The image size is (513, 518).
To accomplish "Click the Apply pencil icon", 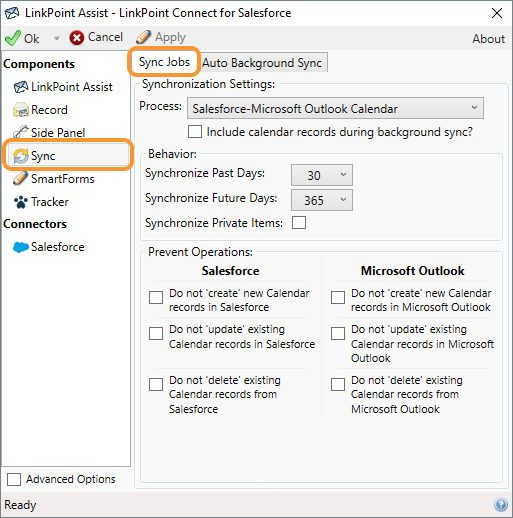I will point(143,37).
